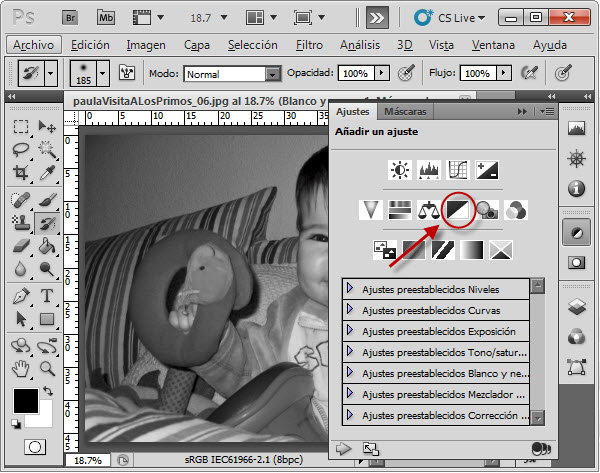This screenshot has width=600, height=473.
Task: Select the Hand tool
Action: [x=21, y=369]
